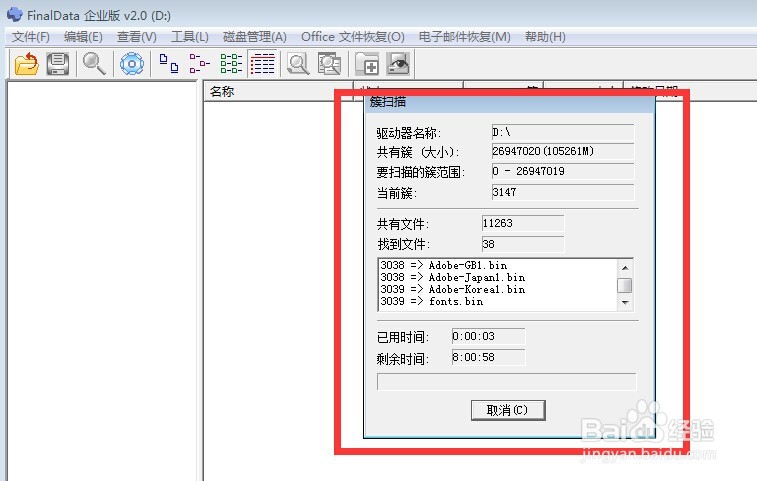Open the 编辑(E) menu
Screen dimensions: 757x481
tap(83, 37)
